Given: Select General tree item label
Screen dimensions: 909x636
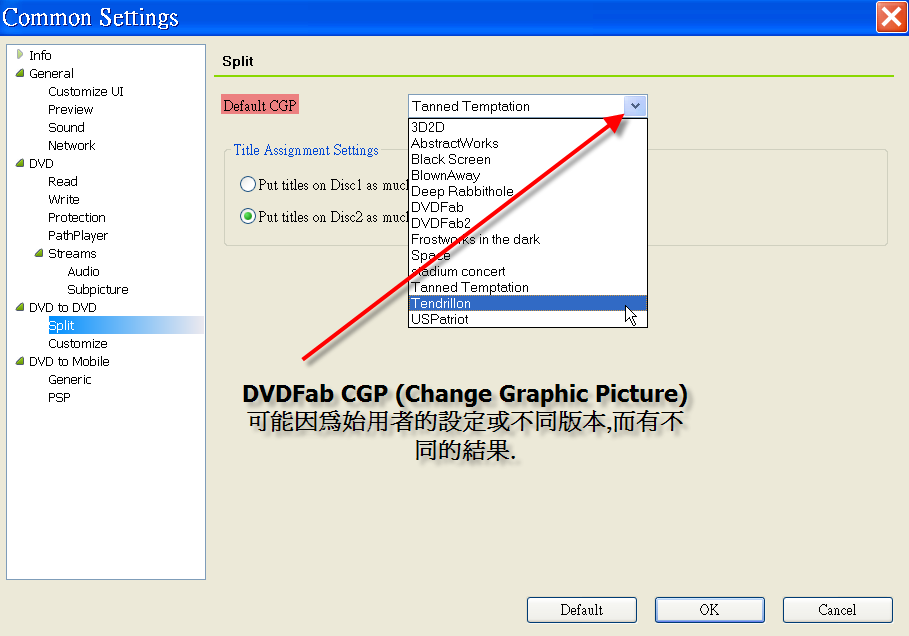Looking at the screenshot, I should [x=51, y=74].
